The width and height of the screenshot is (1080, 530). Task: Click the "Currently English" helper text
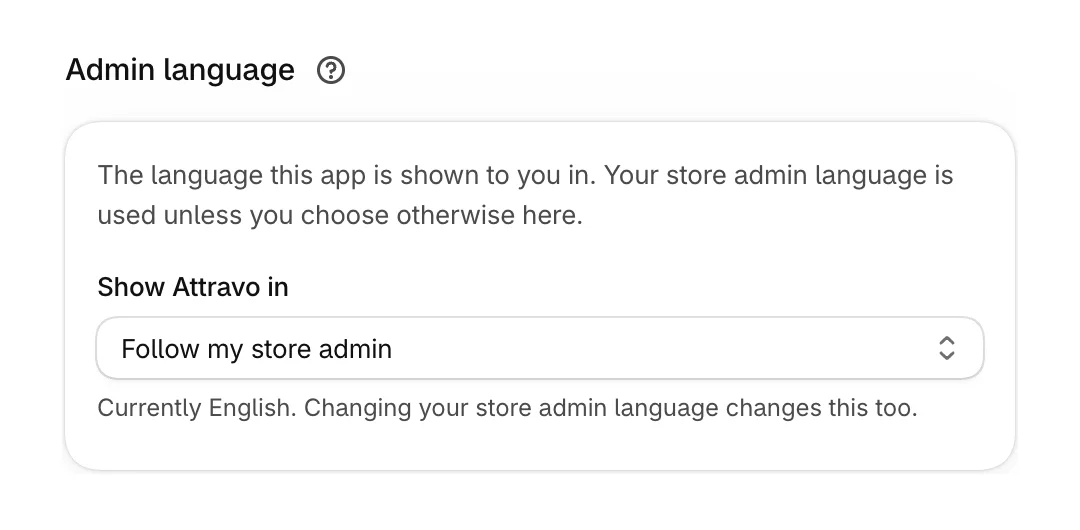point(507,408)
